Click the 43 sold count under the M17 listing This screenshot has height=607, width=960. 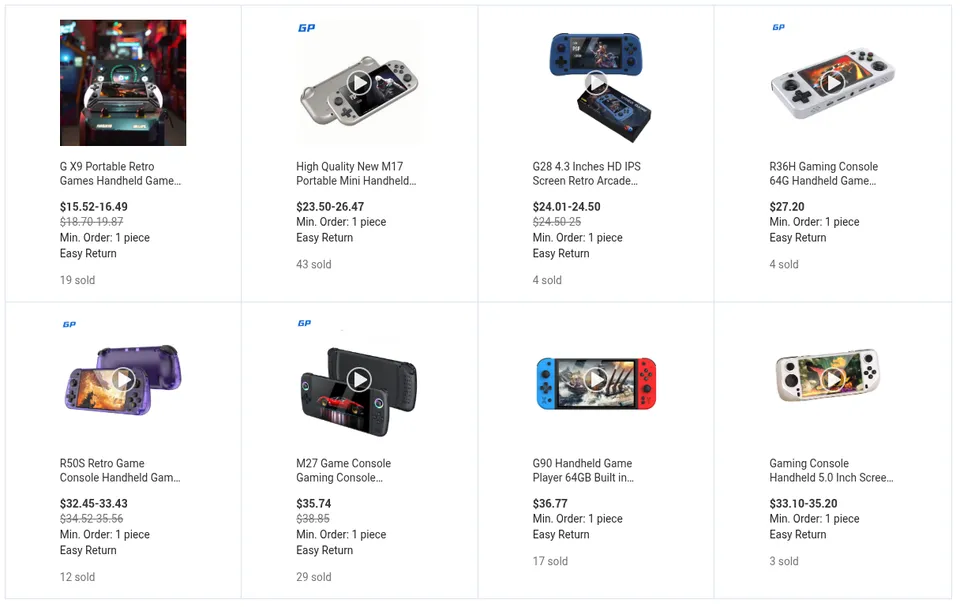click(x=312, y=264)
